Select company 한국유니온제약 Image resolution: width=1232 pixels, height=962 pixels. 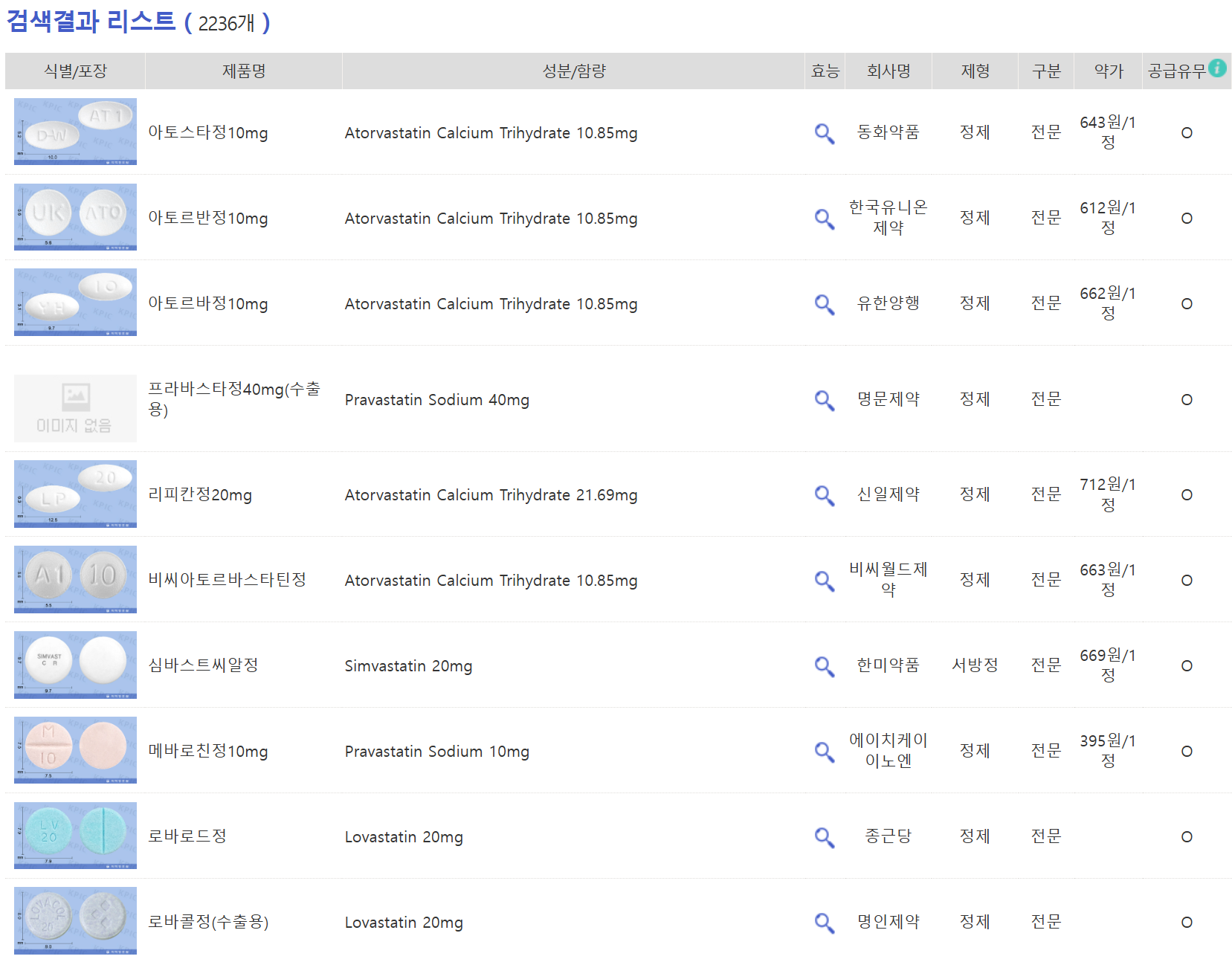tap(888, 217)
